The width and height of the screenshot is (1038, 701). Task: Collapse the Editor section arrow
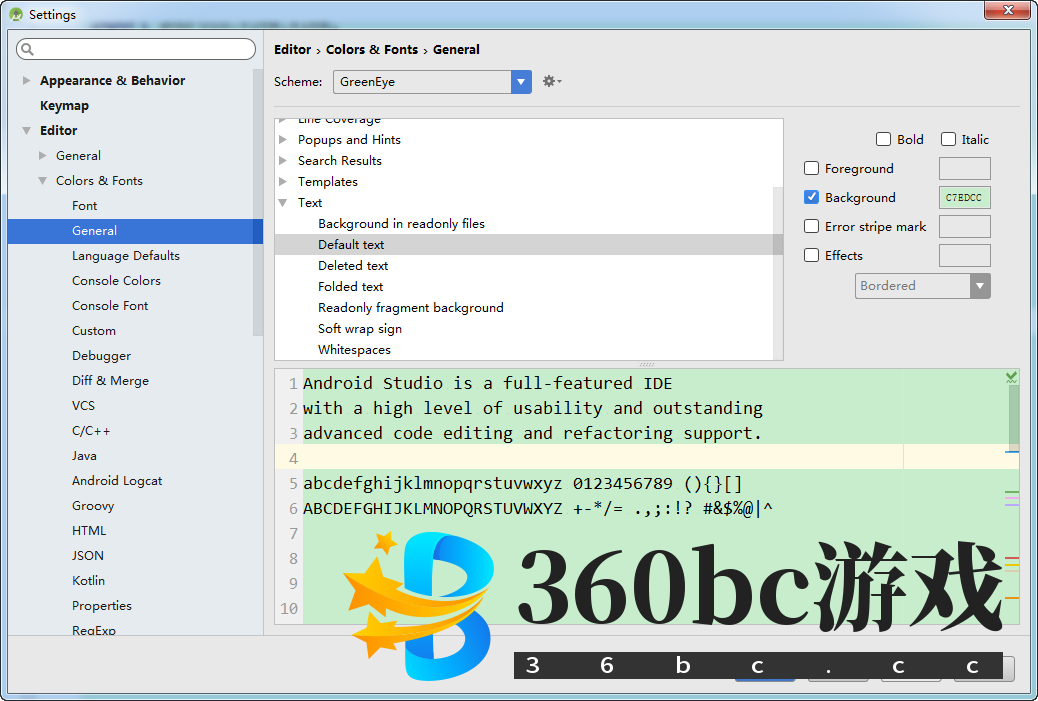[26, 130]
